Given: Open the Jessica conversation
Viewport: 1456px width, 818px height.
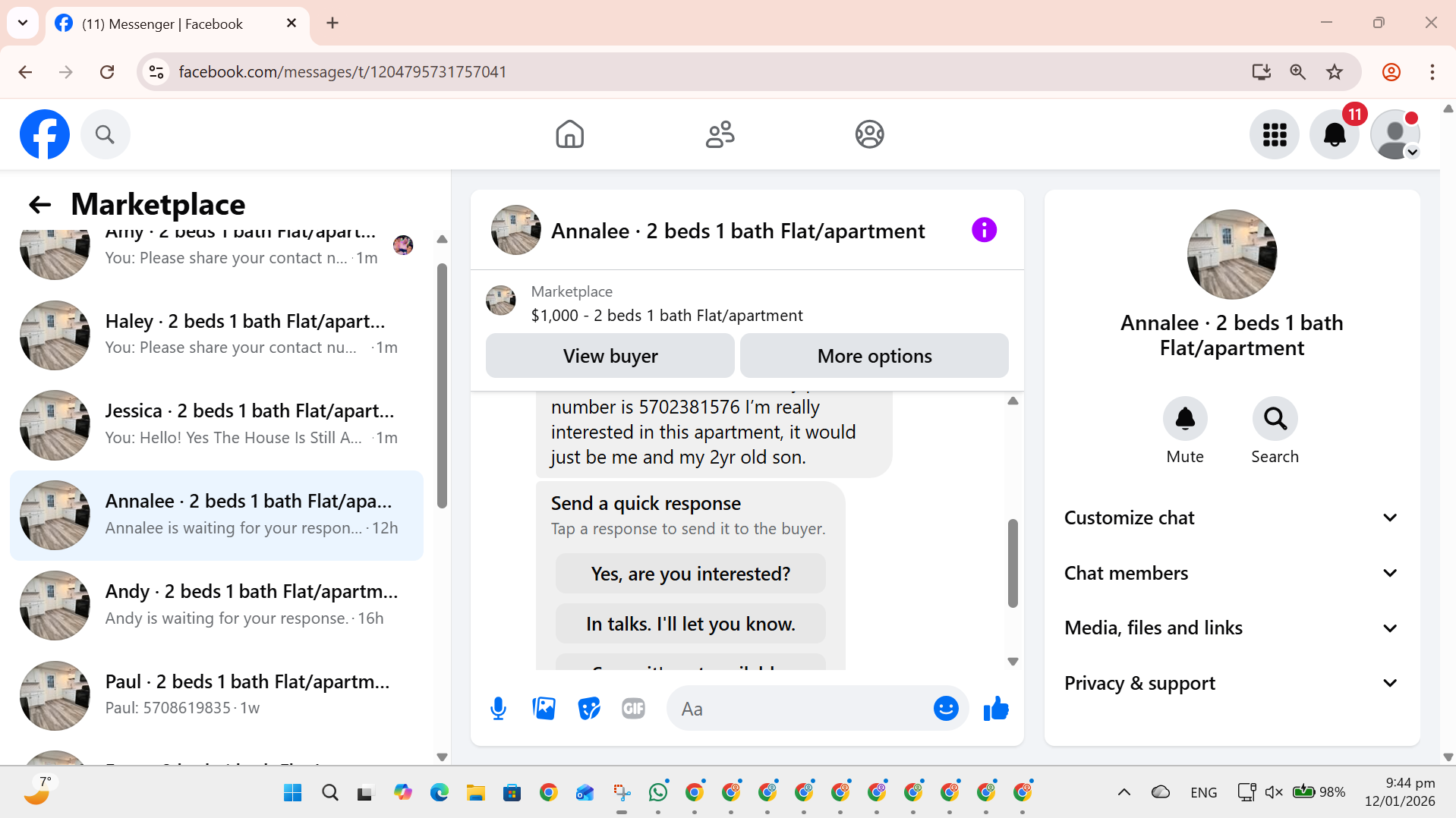Looking at the screenshot, I should [x=216, y=425].
